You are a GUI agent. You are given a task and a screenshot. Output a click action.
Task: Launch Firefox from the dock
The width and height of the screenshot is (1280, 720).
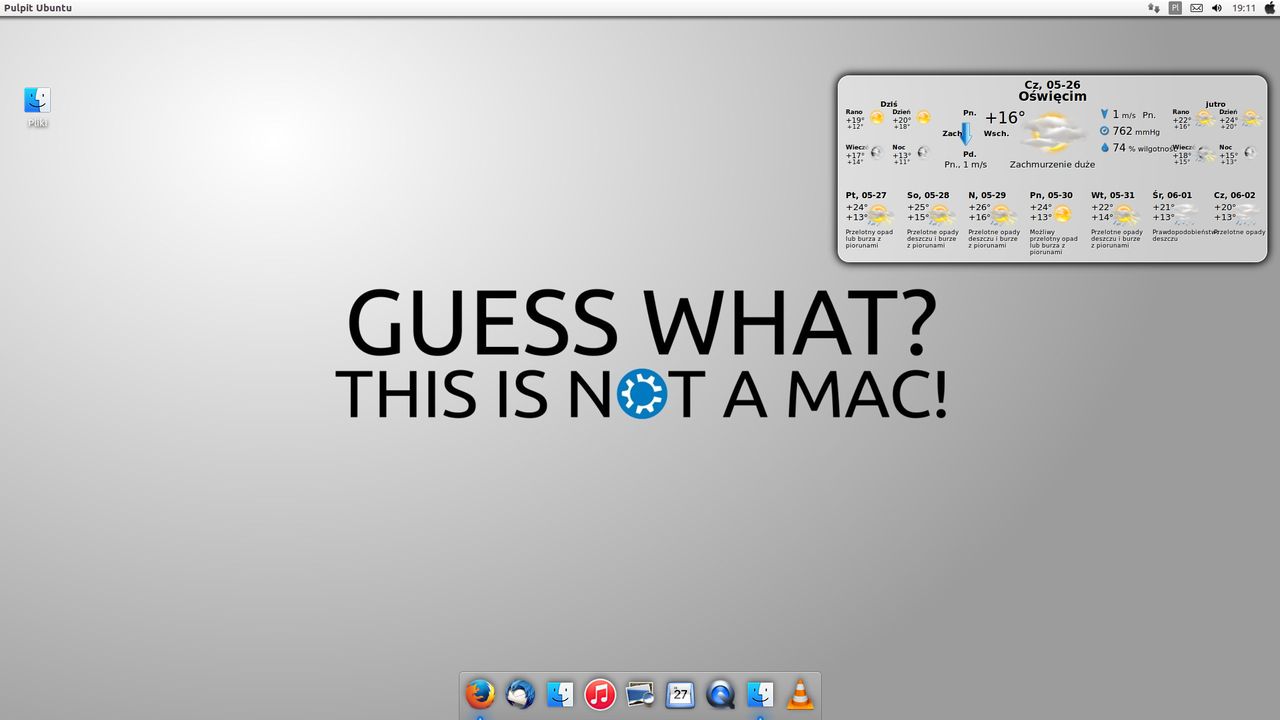point(480,693)
